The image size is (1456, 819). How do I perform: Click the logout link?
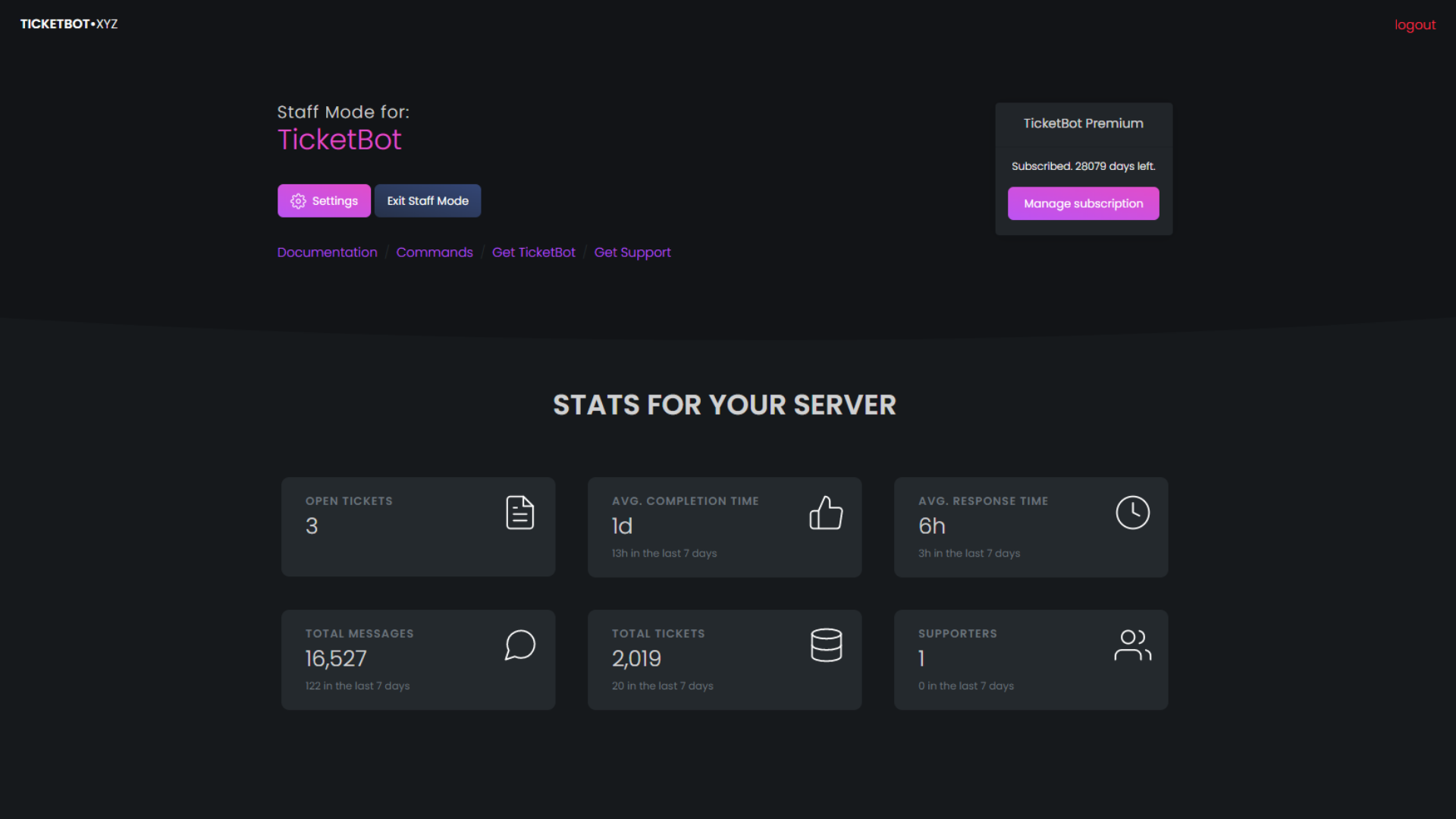tap(1415, 25)
